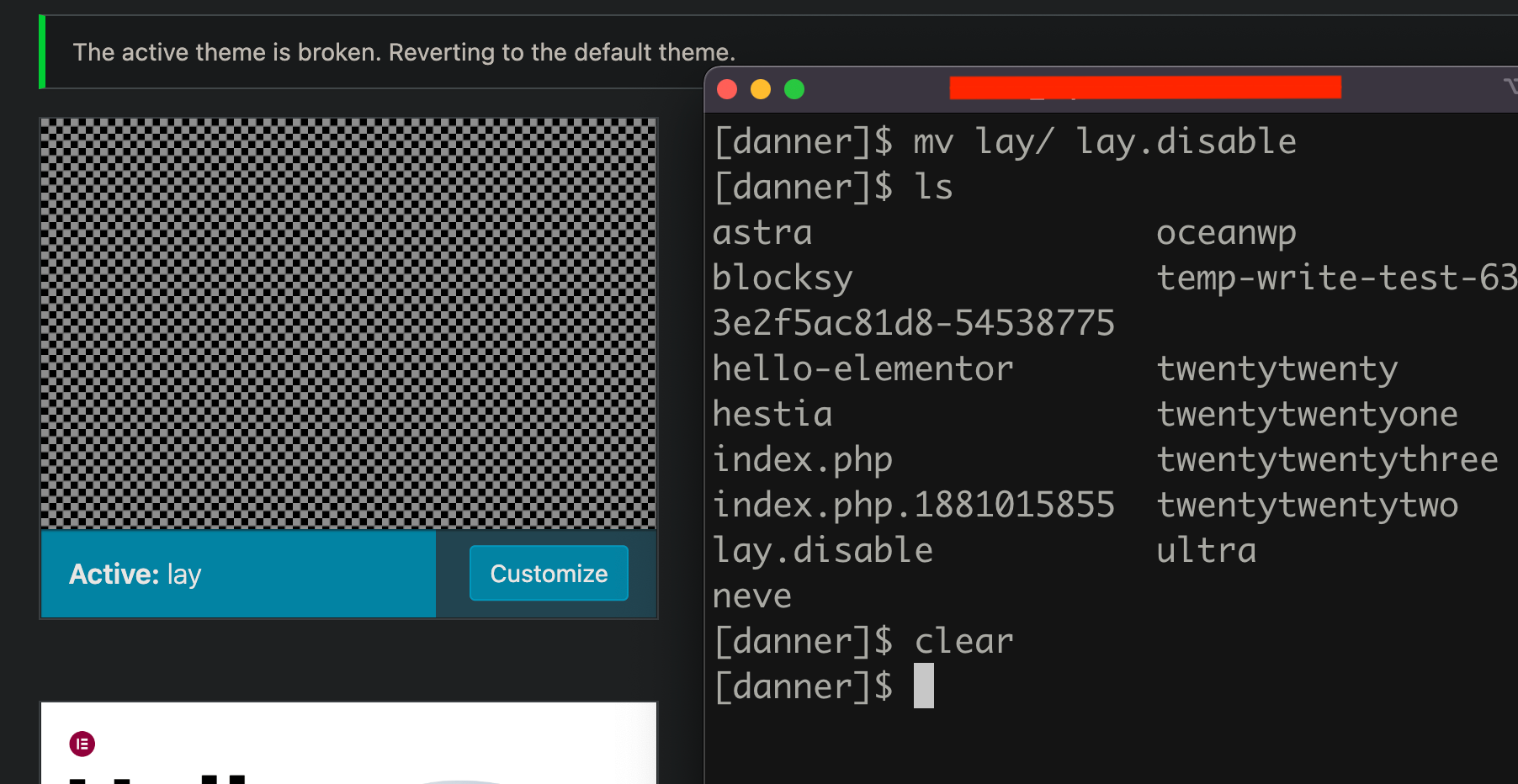The image size is (1518, 784).
Task: Click the terminal prompt on the last line
Action: [x=804, y=685]
